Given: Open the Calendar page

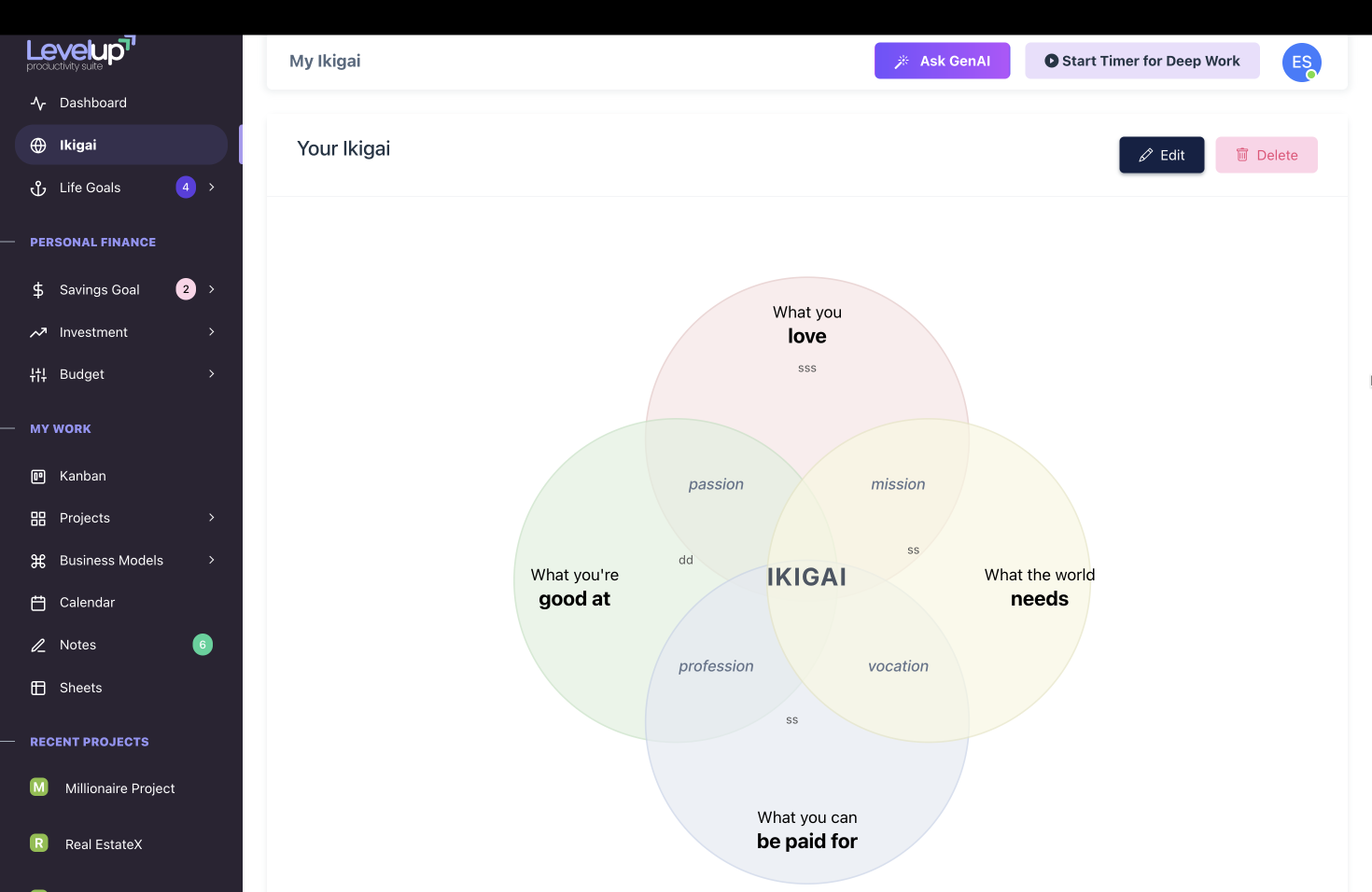Looking at the screenshot, I should click(87, 603).
